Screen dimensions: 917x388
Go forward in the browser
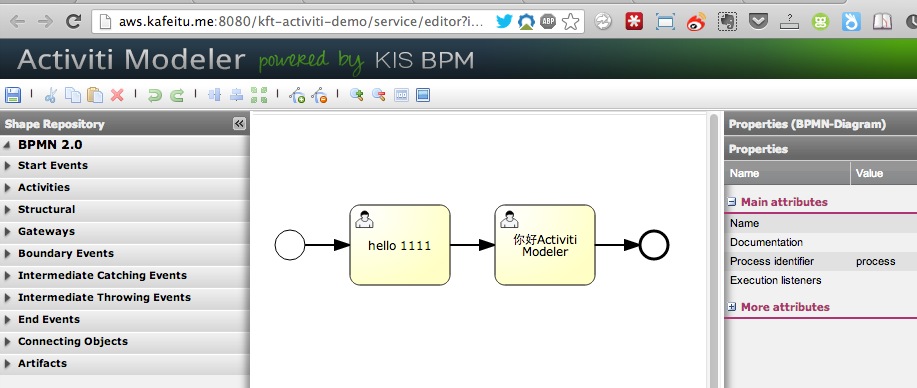(x=45, y=22)
